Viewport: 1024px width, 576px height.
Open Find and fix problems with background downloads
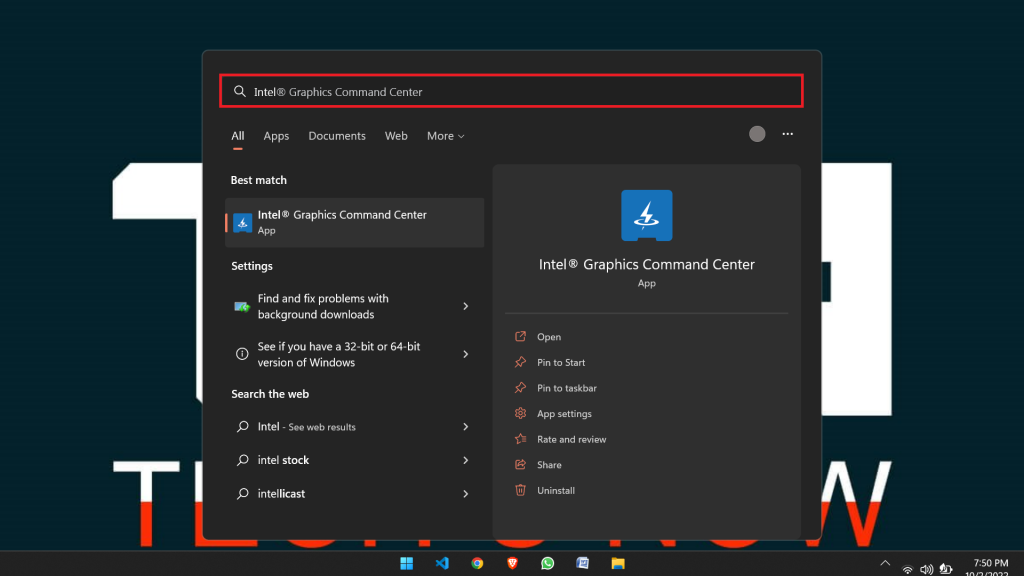[x=355, y=306]
